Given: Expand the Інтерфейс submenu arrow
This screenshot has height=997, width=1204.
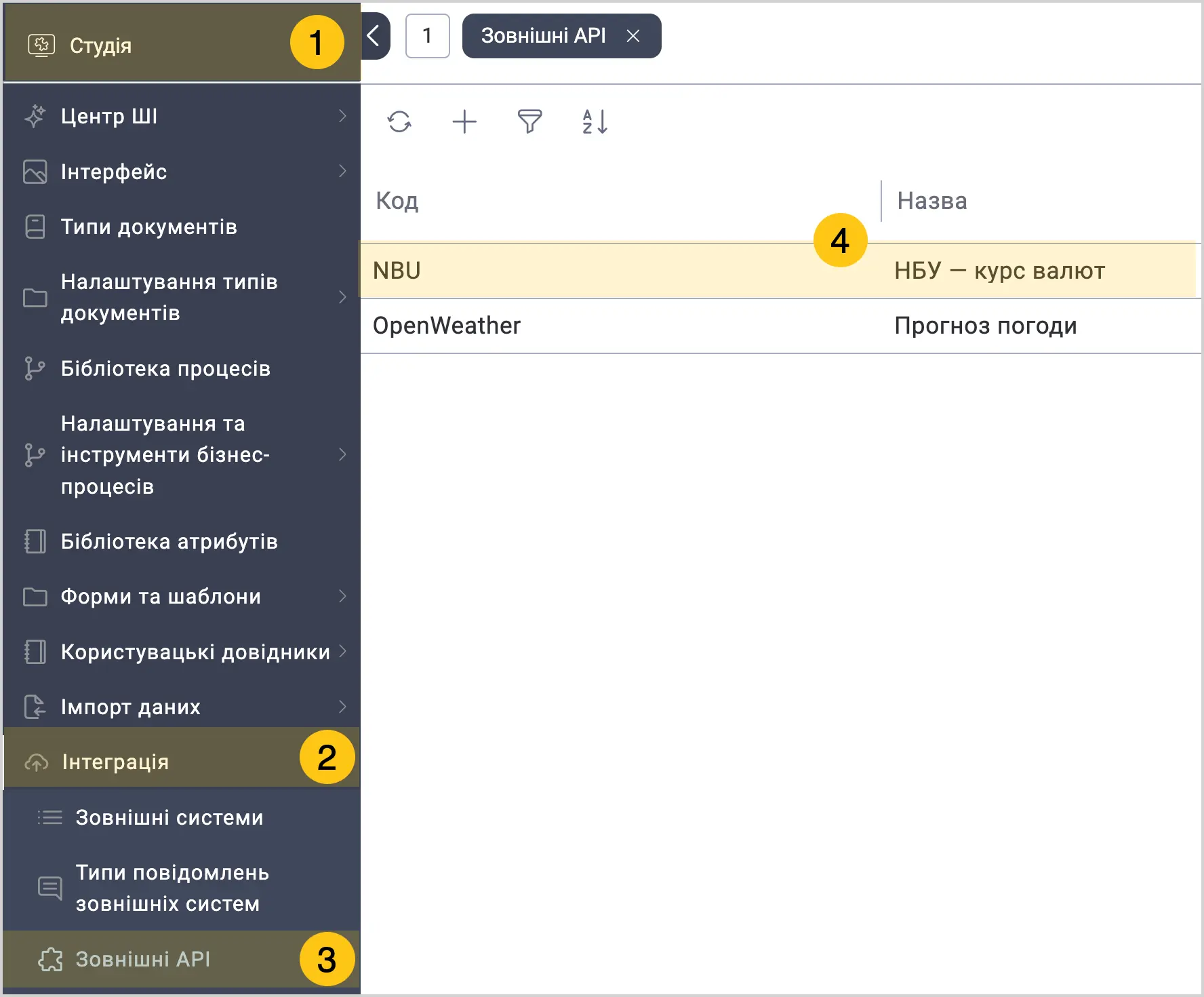Looking at the screenshot, I should [x=342, y=172].
